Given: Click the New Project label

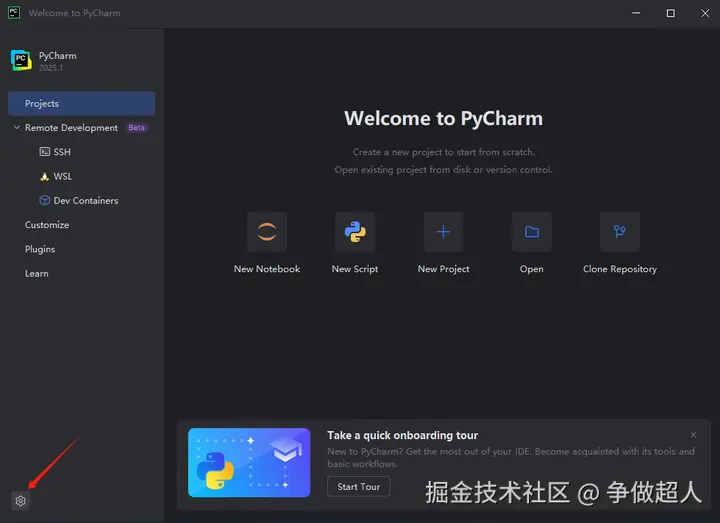Looking at the screenshot, I should 444,269.
